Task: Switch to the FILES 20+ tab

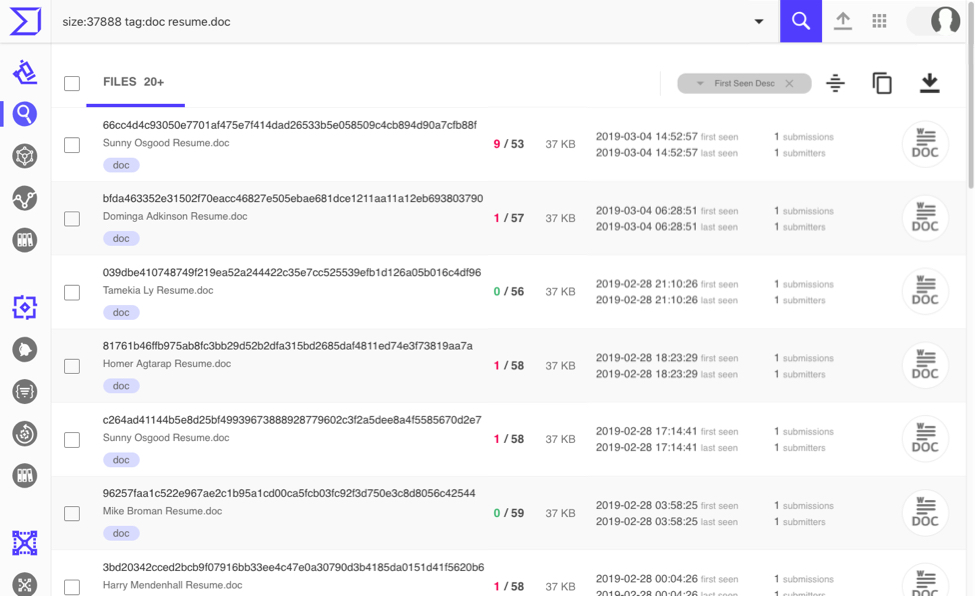Action: click(134, 82)
